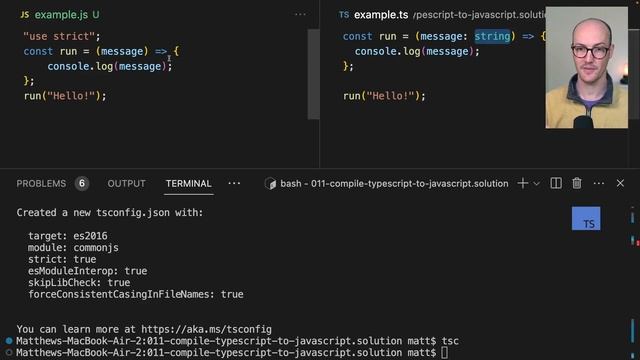
Task: Click the webcam video overlay of presenter
Action: (x=587, y=67)
